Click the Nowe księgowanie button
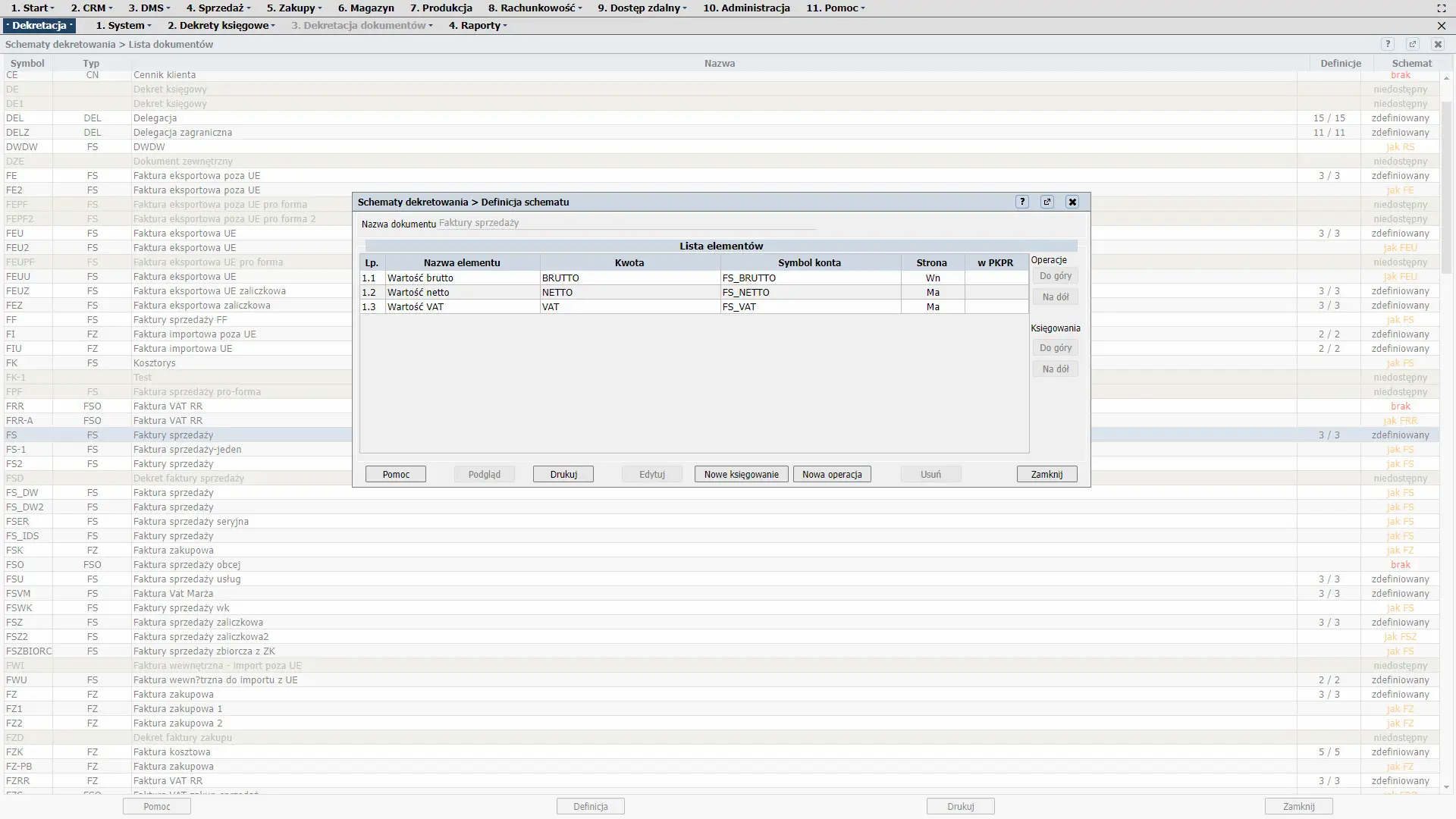 coord(741,475)
